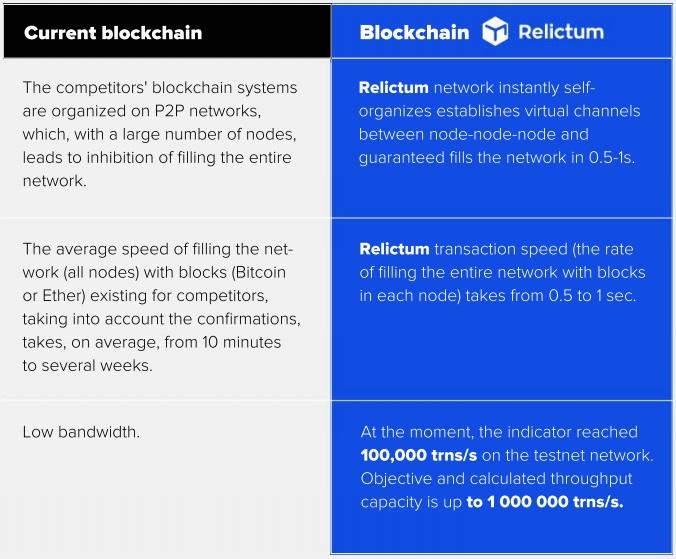Image resolution: width=676 pixels, height=559 pixels.
Task: Click the paragraph about average speed of filling
Action: coord(162,307)
